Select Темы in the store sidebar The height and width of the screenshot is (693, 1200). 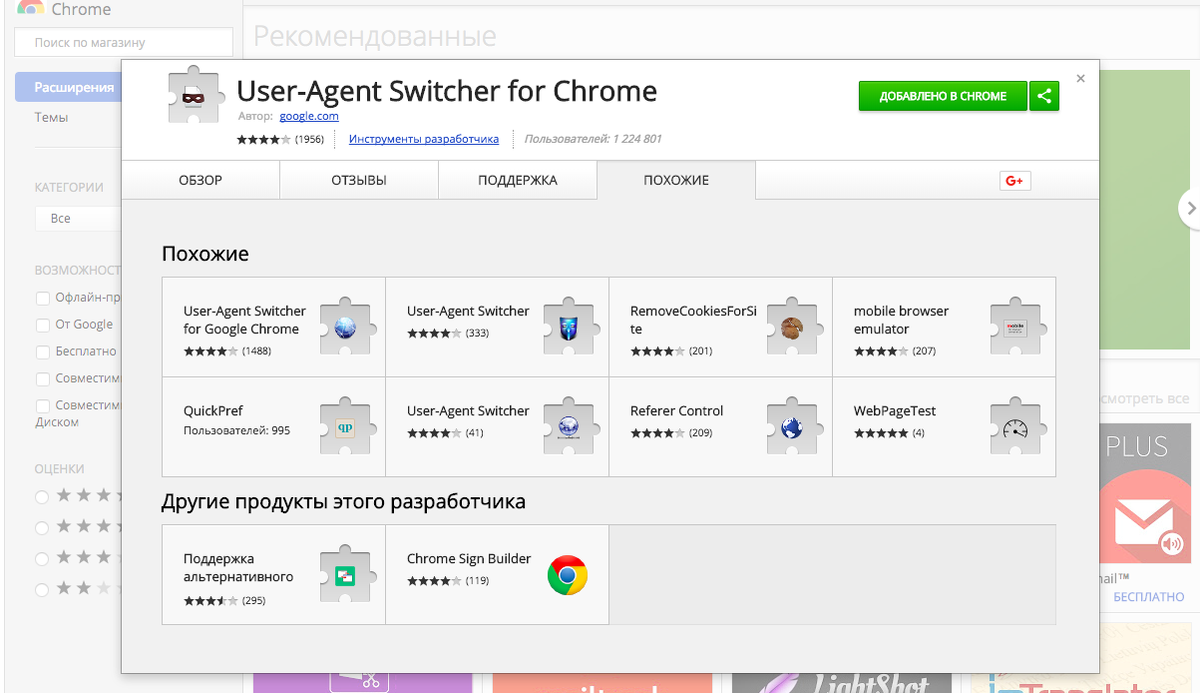point(52,117)
